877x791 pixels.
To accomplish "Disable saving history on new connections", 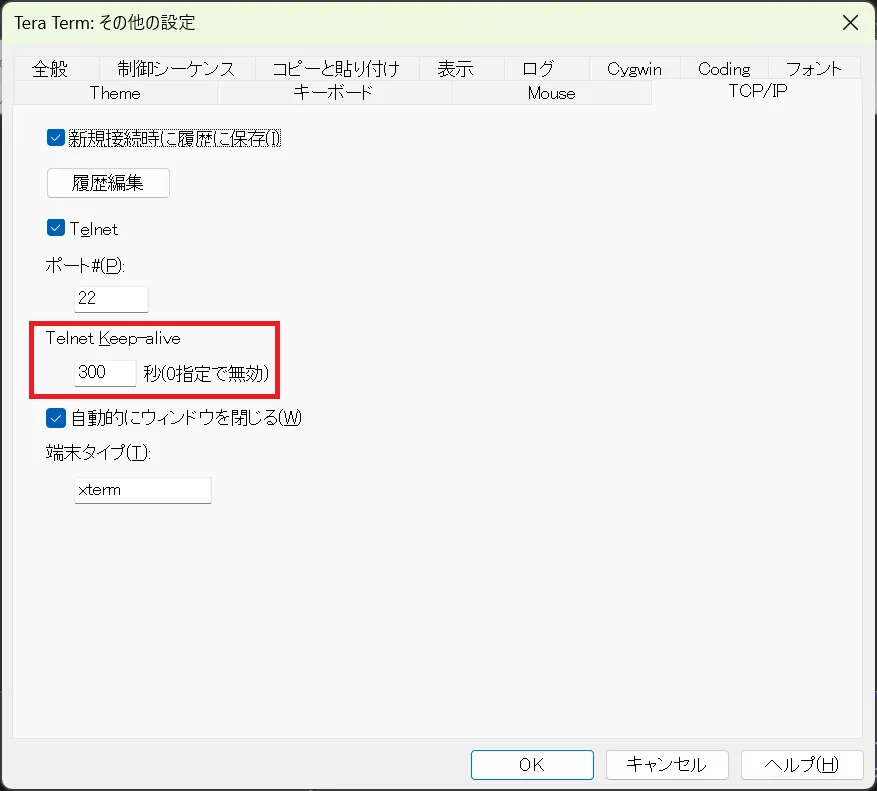I will click(56, 138).
